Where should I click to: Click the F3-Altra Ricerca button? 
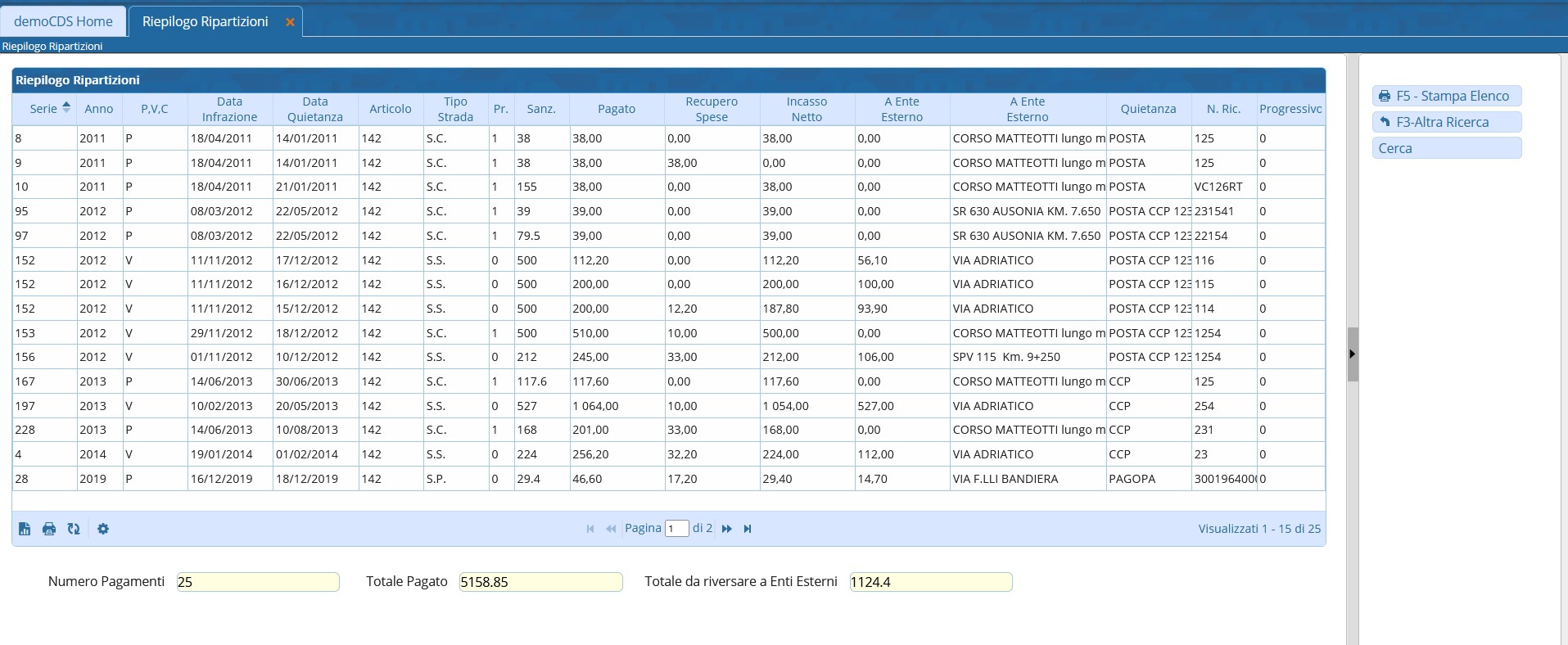tap(1446, 122)
